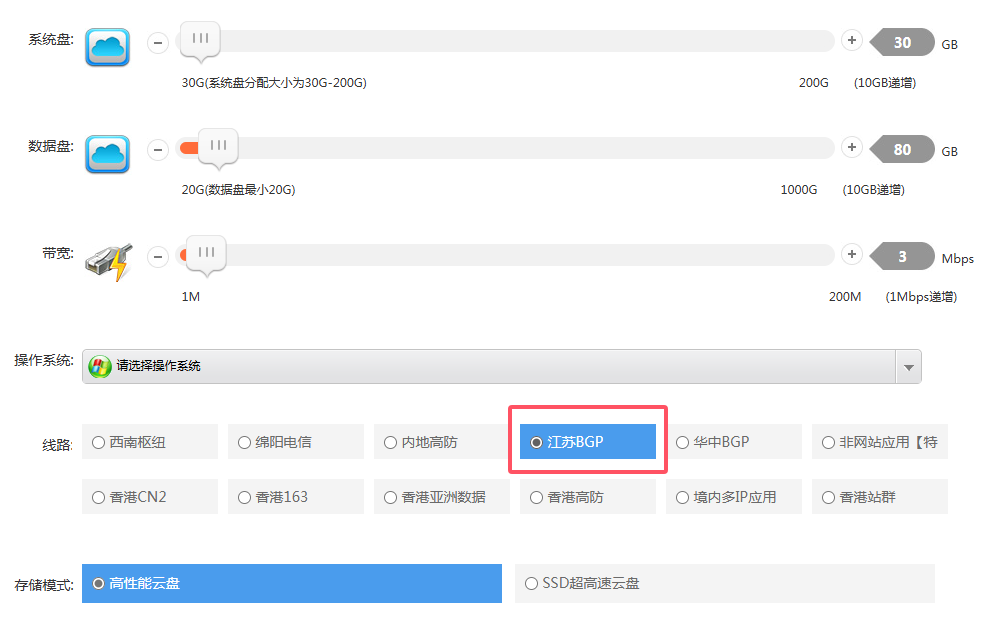The image size is (1002, 631).
Task: Increase bandwidth with the plus button
Action: click(x=851, y=255)
